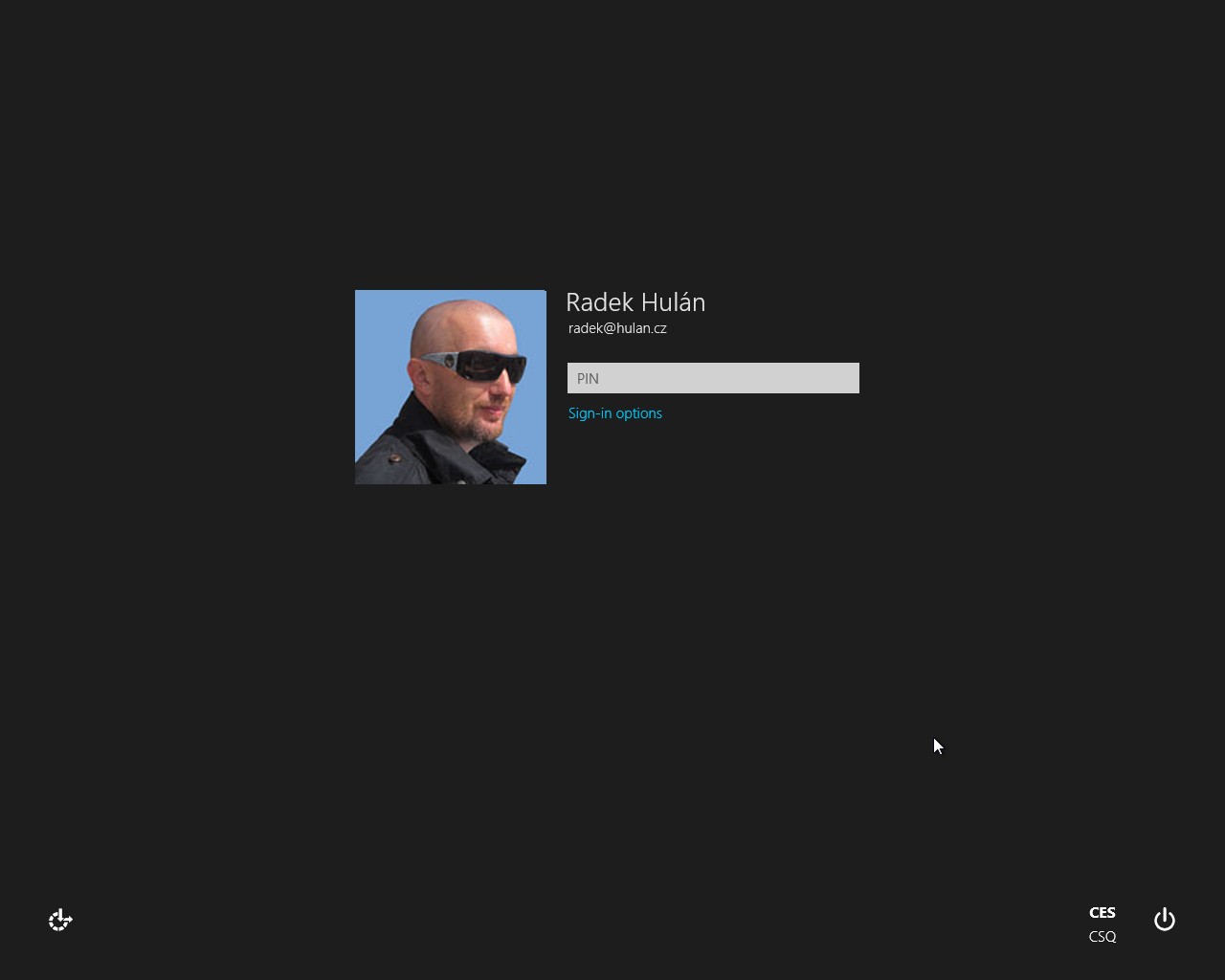Select the Radek Hulán user name

tap(635, 302)
